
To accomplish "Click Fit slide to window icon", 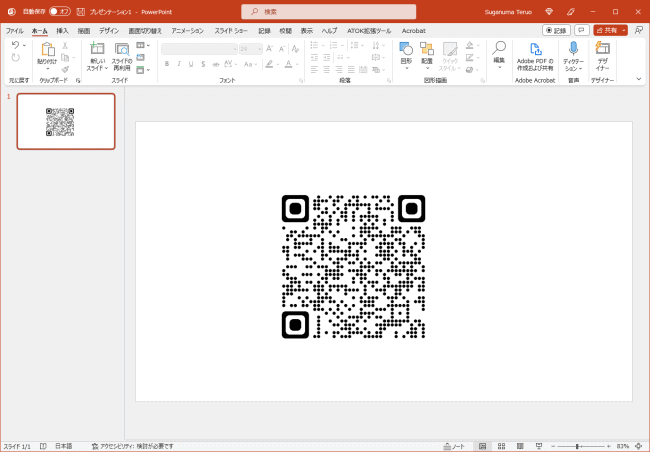I will click(x=639, y=446).
